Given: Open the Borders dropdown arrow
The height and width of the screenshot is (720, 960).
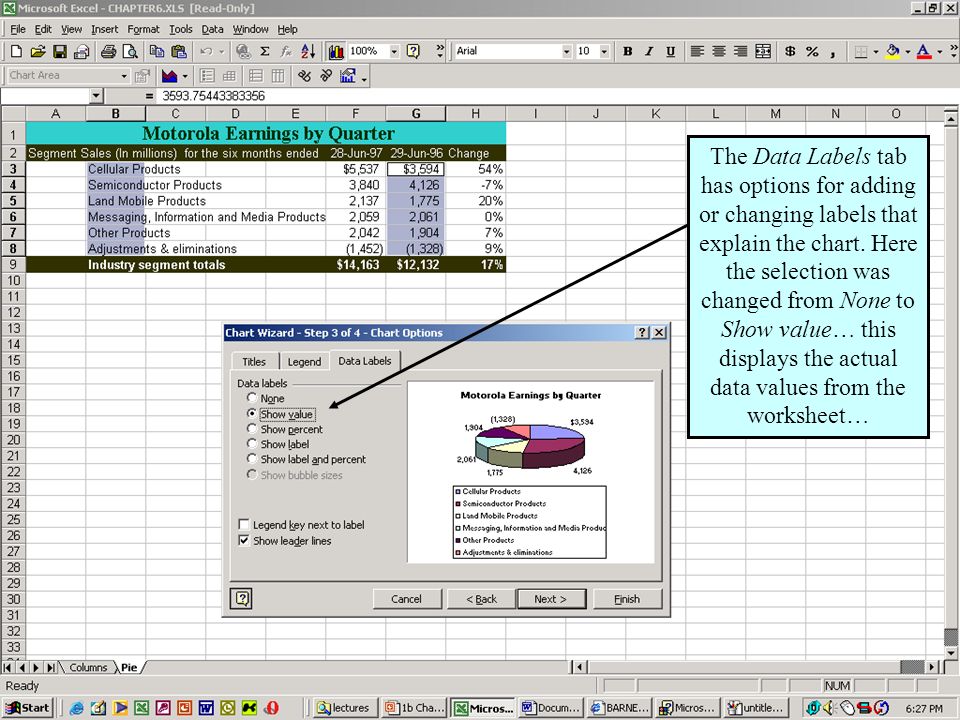Looking at the screenshot, I should [876, 52].
